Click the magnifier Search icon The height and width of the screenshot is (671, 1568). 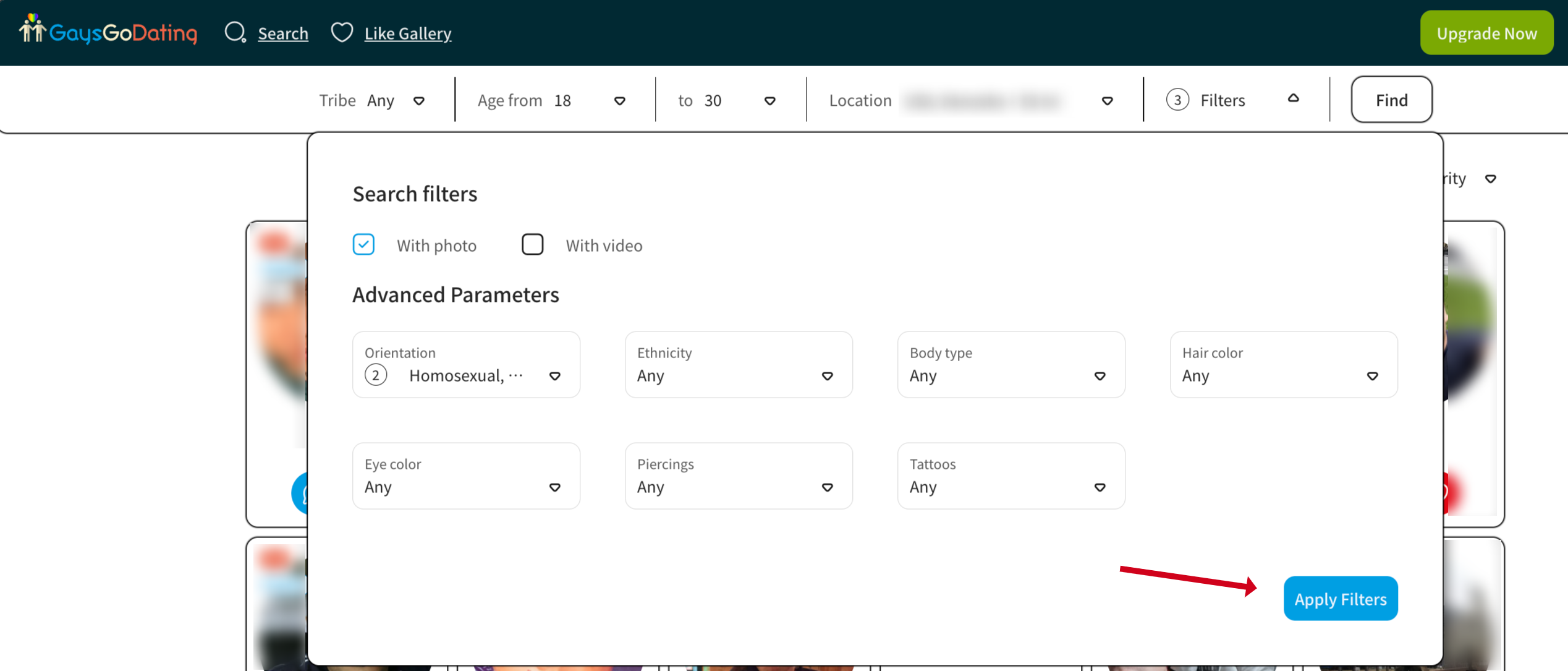pos(235,32)
